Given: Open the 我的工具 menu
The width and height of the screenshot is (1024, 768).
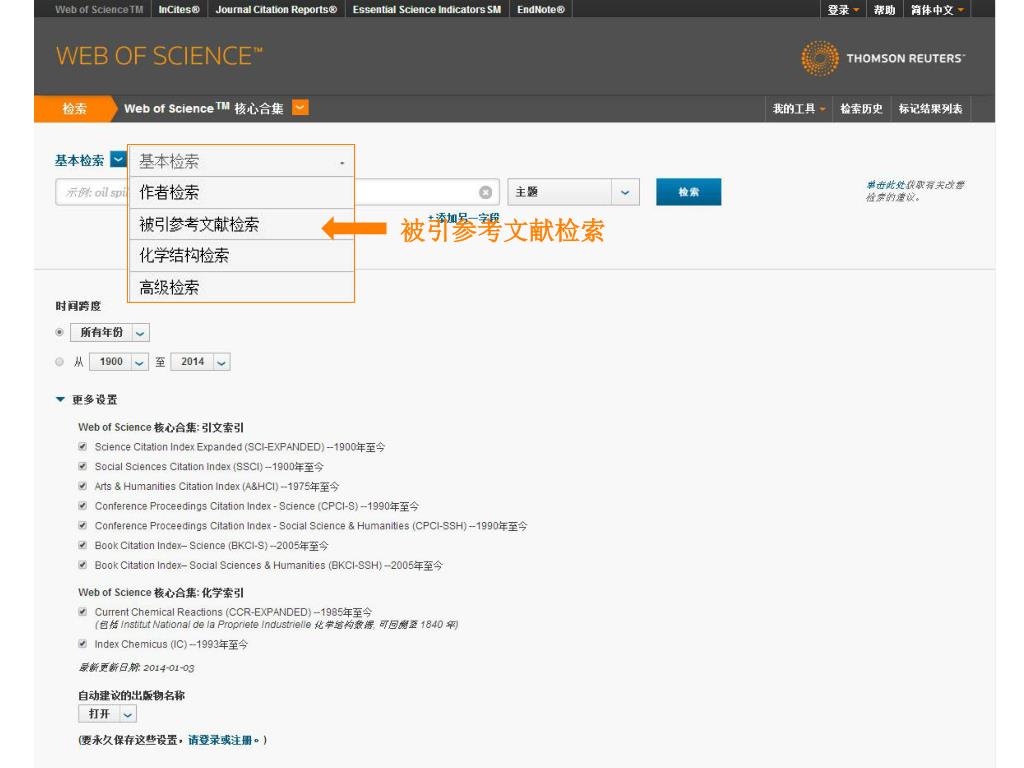Looking at the screenshot, I should tap(799, 109).
